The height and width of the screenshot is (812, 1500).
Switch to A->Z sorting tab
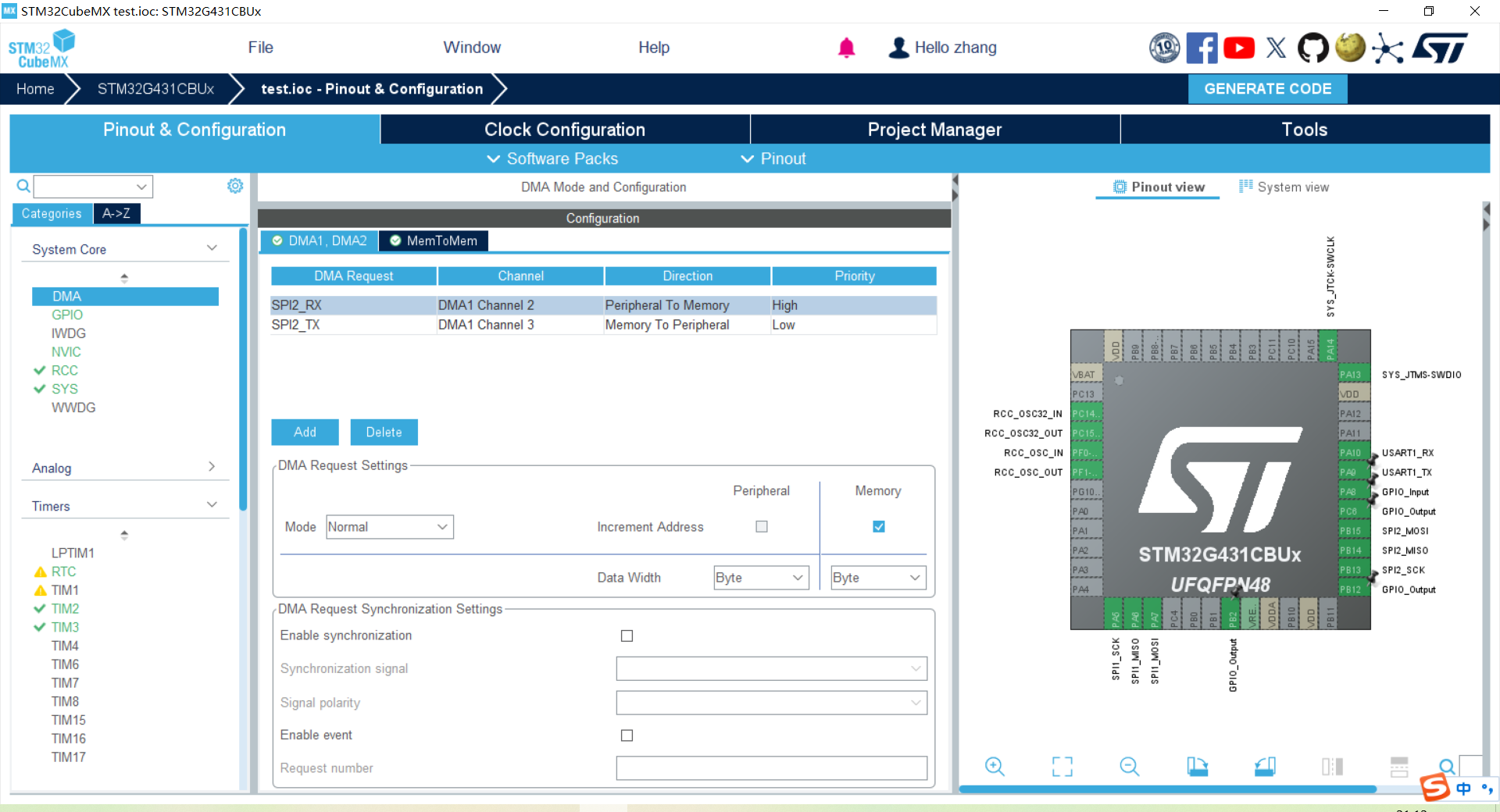(x=116, y=213)
